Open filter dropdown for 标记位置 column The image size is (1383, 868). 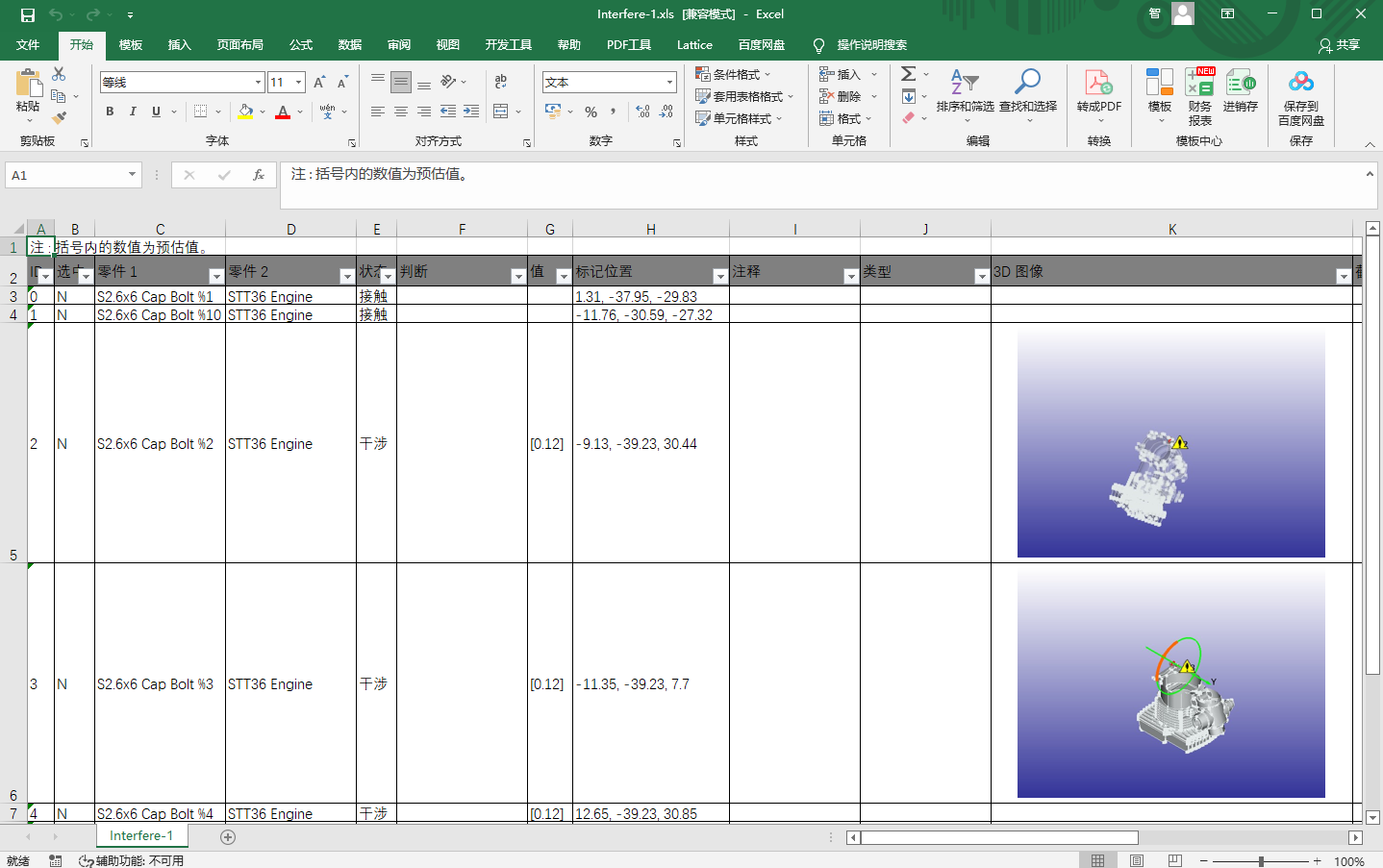pyautogui.click(x=720, y=277)
